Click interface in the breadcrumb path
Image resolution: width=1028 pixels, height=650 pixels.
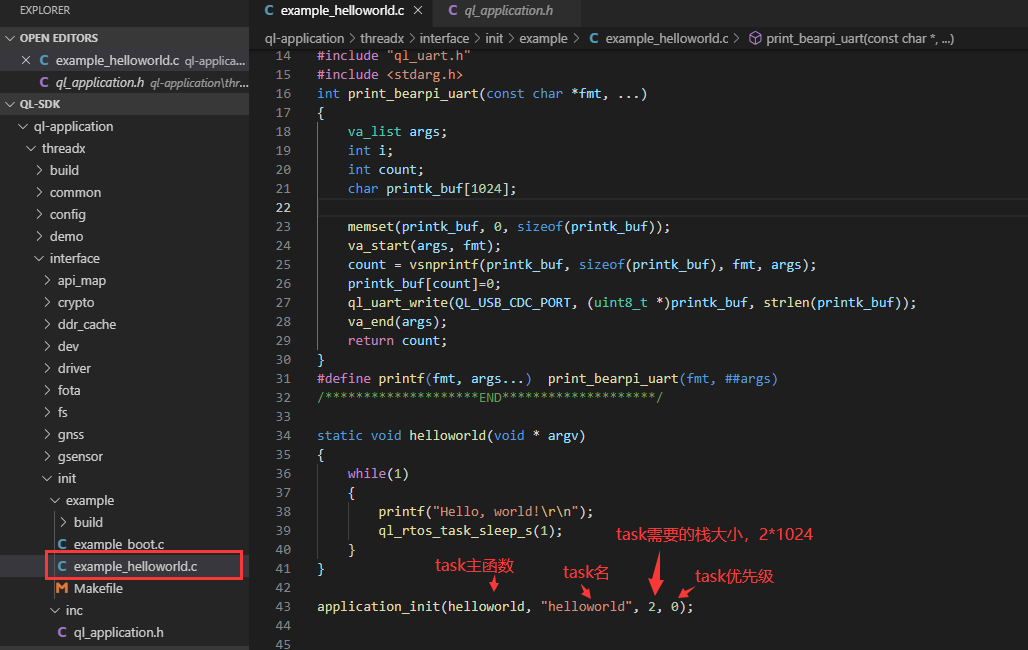click(444, 39)
